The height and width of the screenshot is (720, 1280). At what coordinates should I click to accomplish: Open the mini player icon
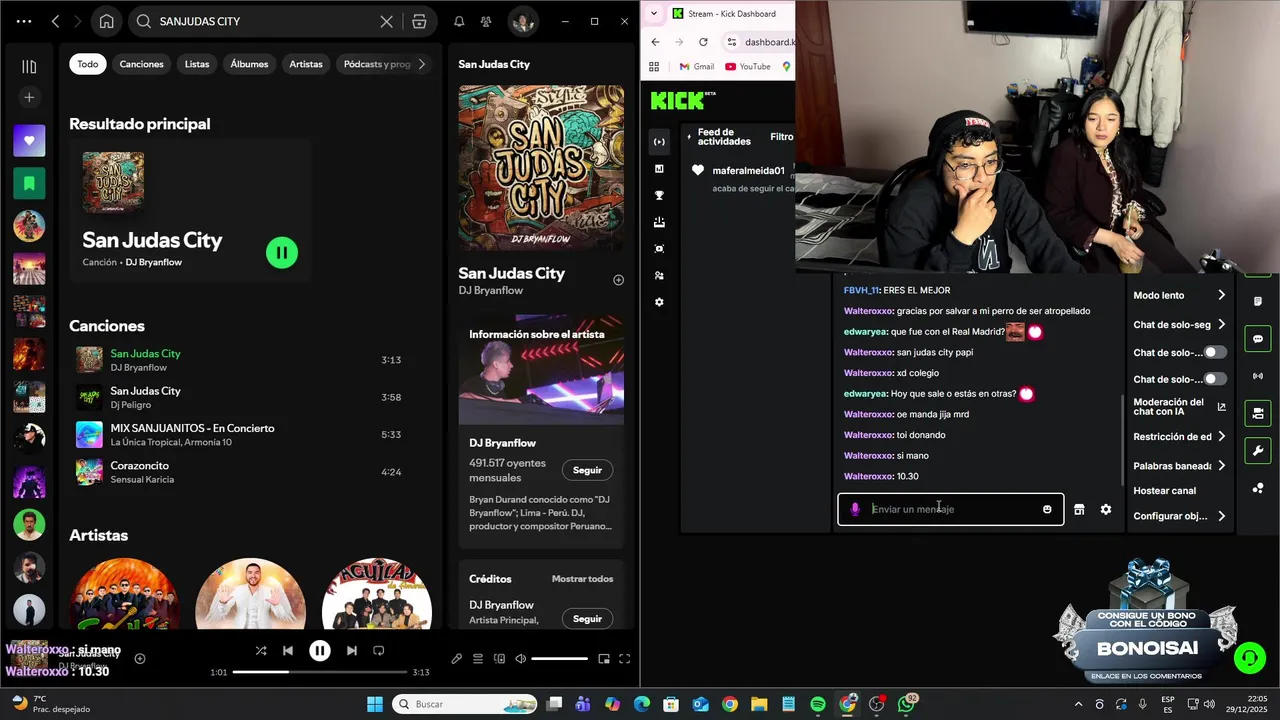click(x=604, y=659)
